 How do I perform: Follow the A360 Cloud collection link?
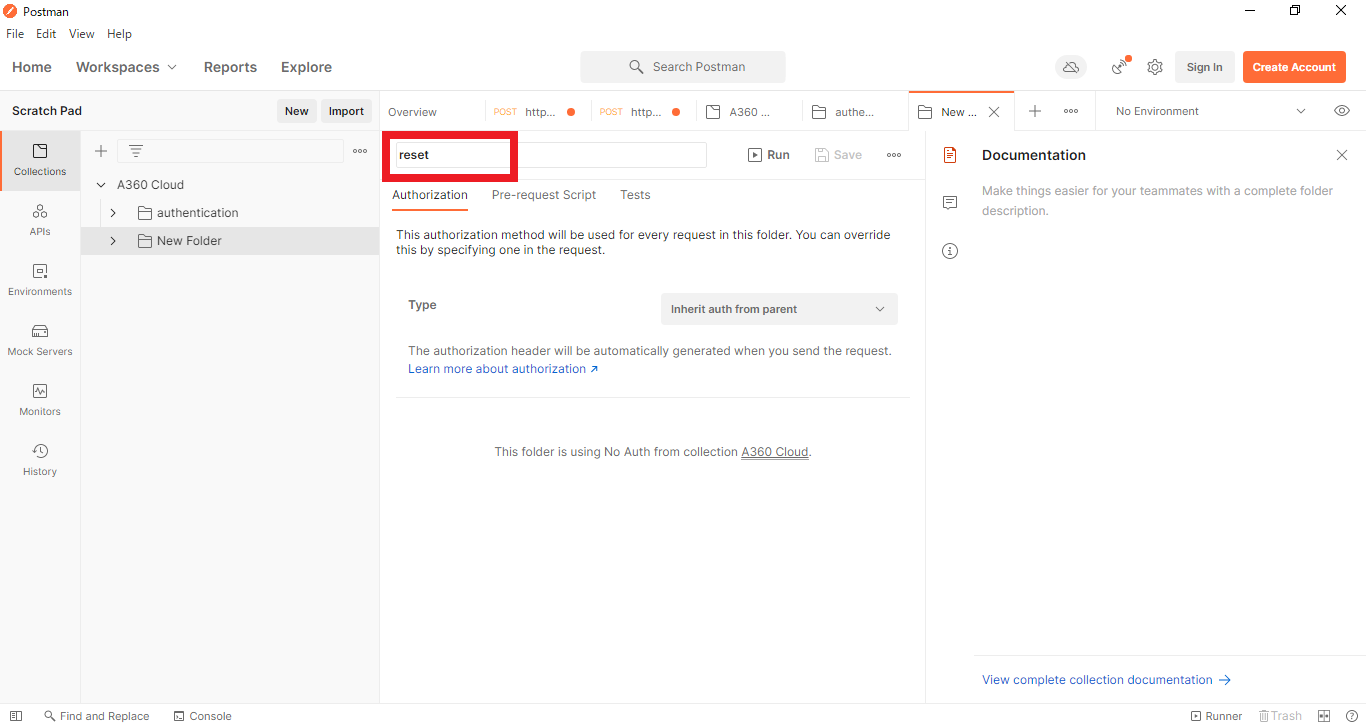pyautogui.click(x=774, y=452)
